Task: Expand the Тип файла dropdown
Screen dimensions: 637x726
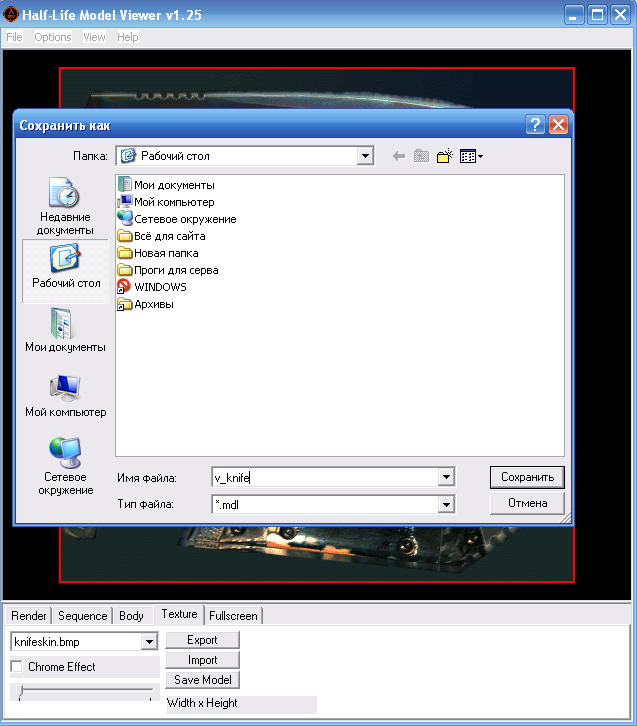Action: coord(446,505)
